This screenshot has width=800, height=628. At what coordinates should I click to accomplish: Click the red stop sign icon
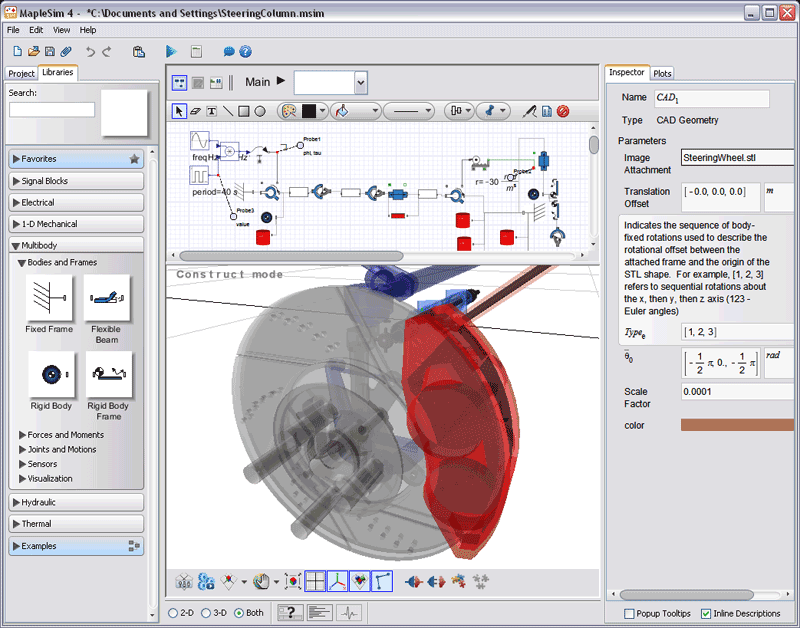point(563,111)
